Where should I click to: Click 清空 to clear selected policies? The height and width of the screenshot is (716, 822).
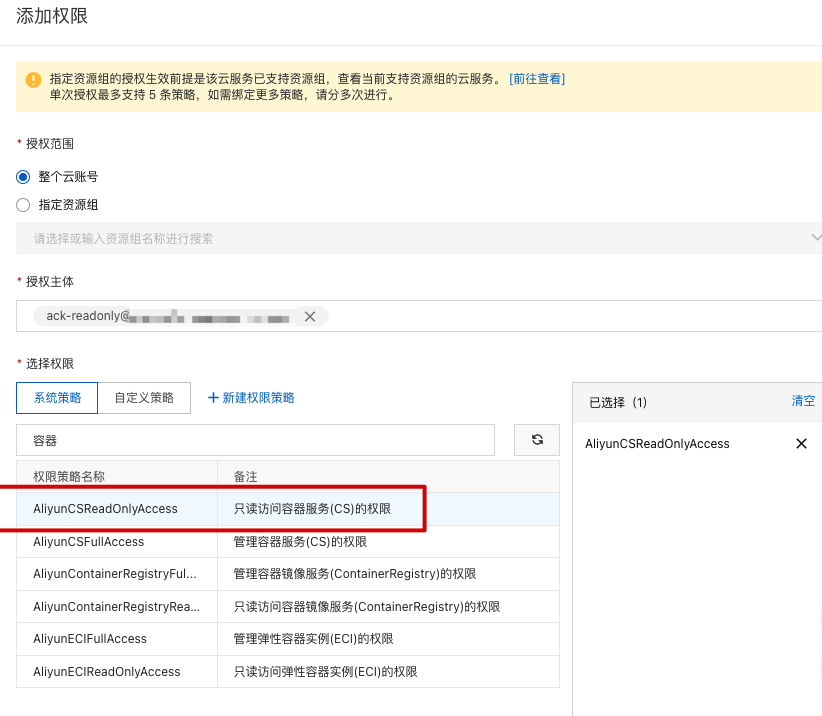point(803,401)
